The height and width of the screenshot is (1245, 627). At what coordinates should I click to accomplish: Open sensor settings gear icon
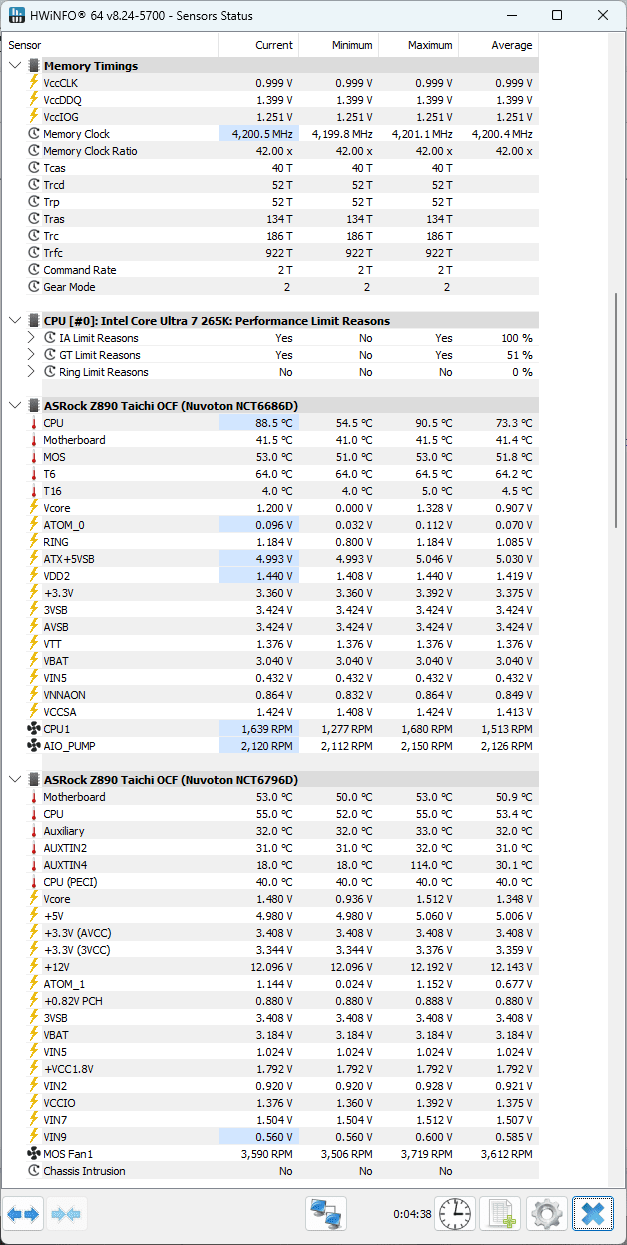[x=546, y=1214]
